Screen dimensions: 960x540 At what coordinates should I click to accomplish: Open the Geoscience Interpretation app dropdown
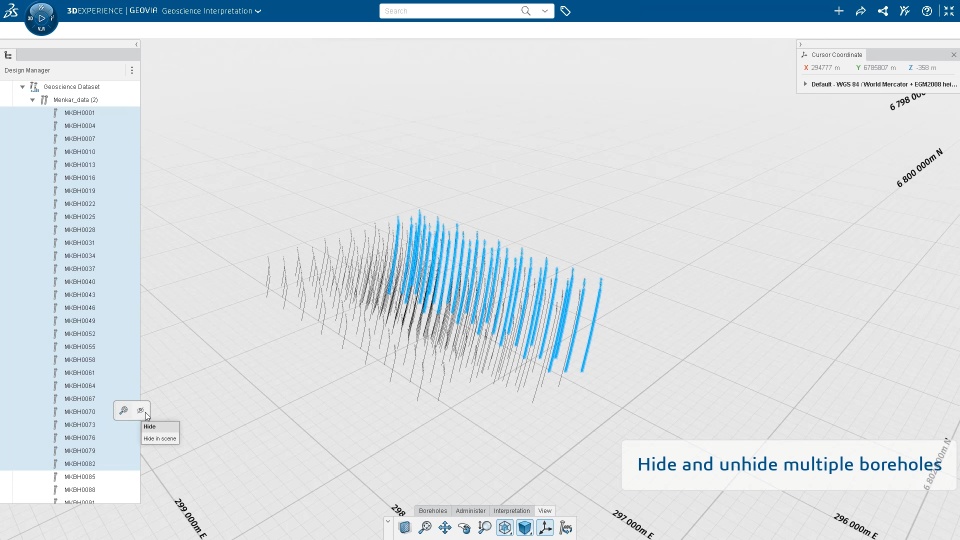(258, 11)
